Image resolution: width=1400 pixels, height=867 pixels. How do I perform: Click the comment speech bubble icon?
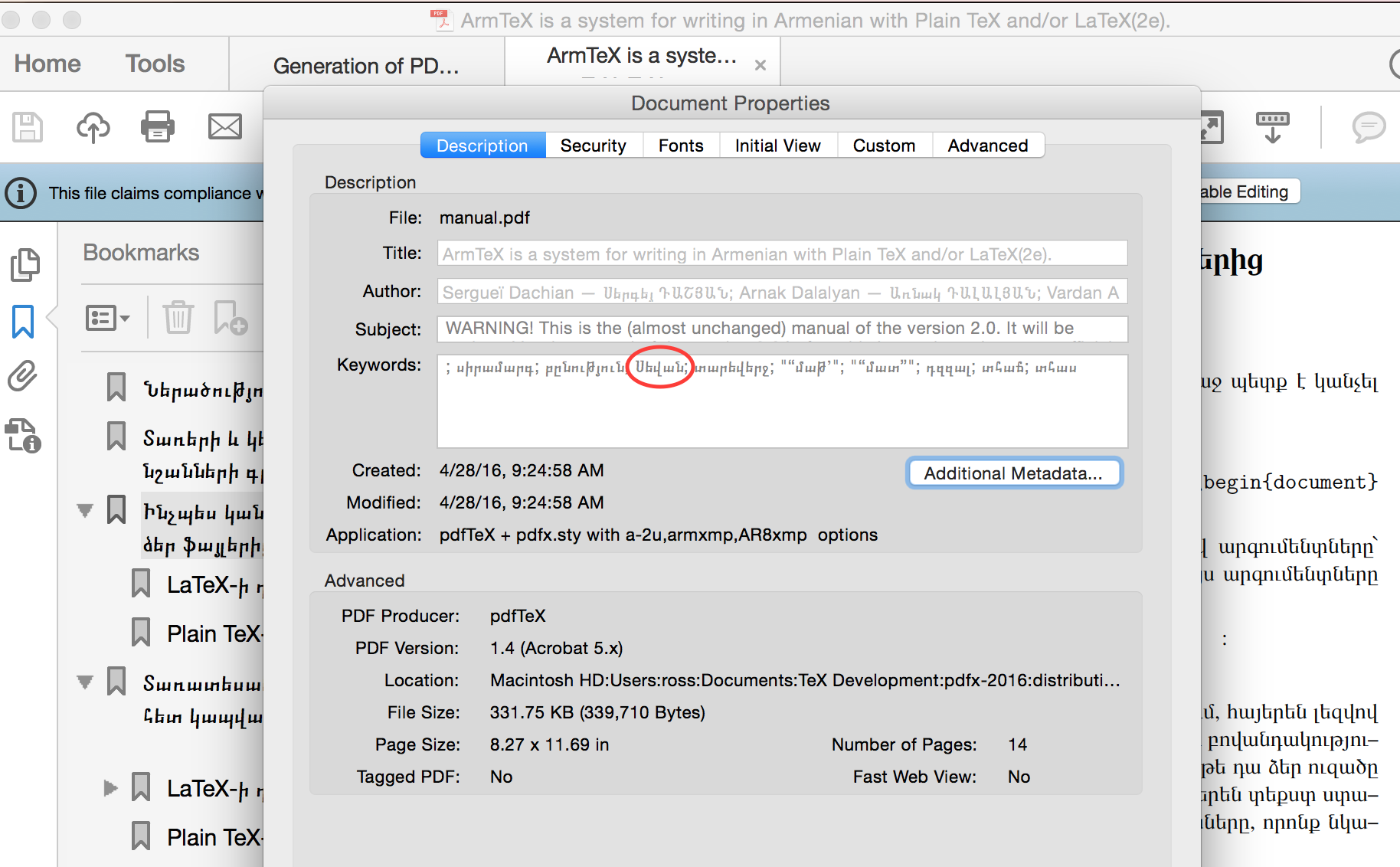tap(1368, 127)
